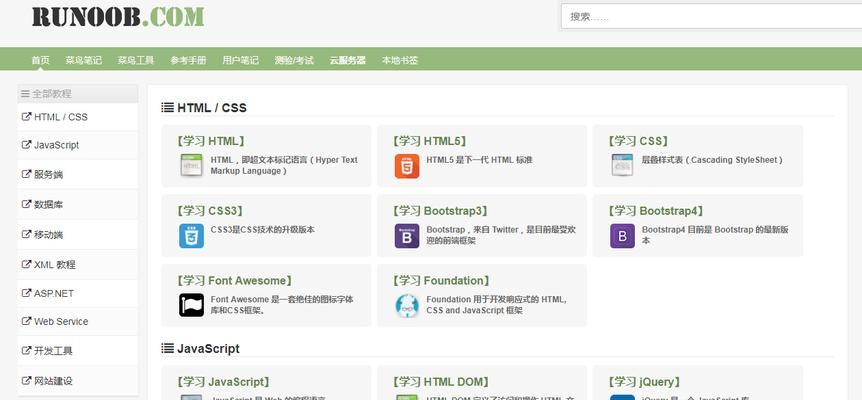Open the 菜鸟工具 nav item
The image size is (862, 400).
click(136, 60)
